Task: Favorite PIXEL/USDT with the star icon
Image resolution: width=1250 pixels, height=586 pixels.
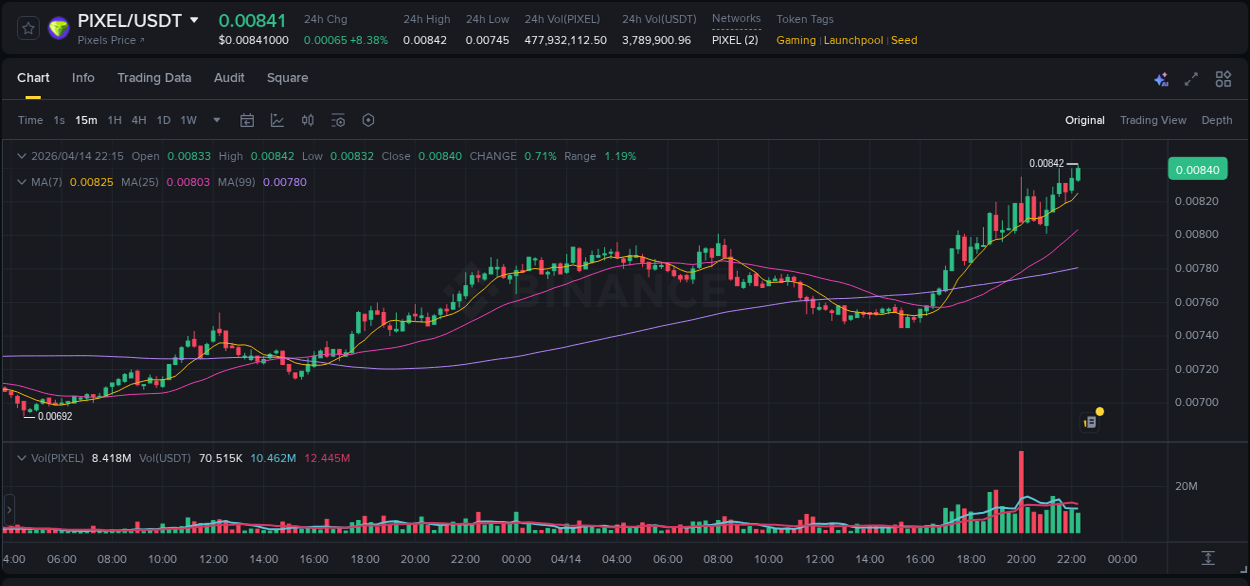Action: pos(27,28)
